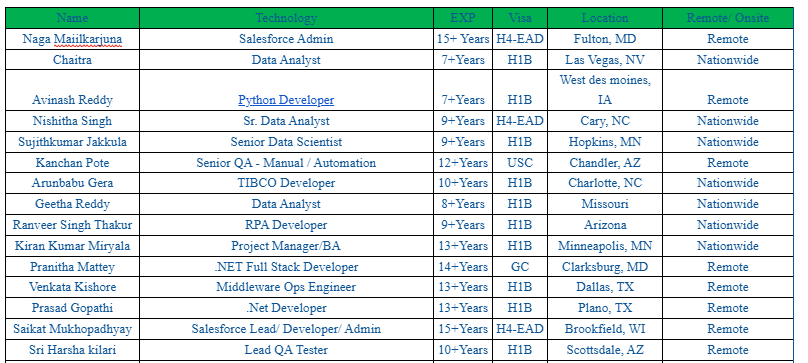Click the Pranitha Mattey cell
This screenshot has height=363, width=808.
pyautogui.click(x=73, y=267)
